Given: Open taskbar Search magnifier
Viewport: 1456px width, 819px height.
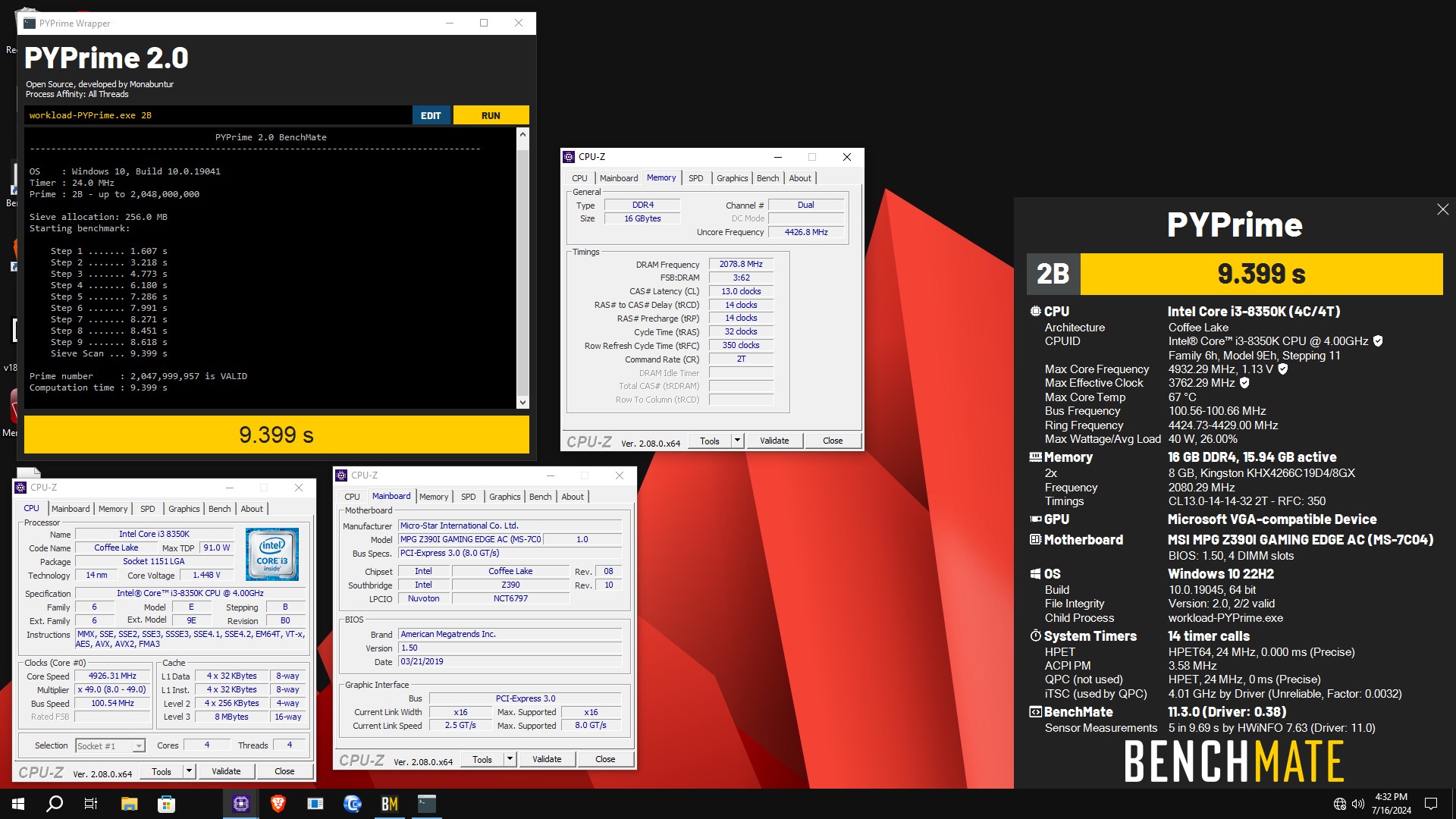Looking at the screenshot, I should [x=55, y=804].
